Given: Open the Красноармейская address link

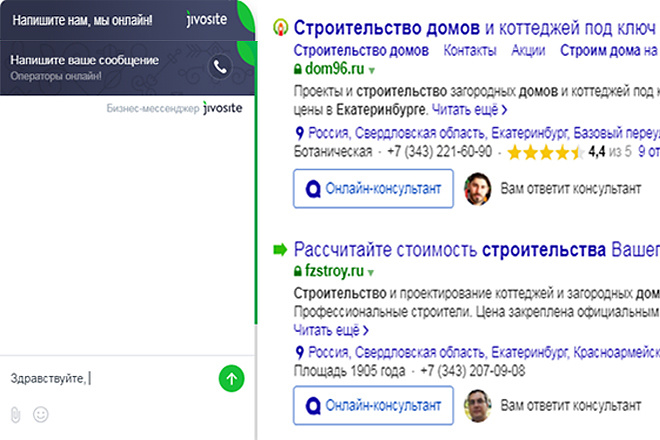Looking at the screenshot, I should [x=483, y=352].
